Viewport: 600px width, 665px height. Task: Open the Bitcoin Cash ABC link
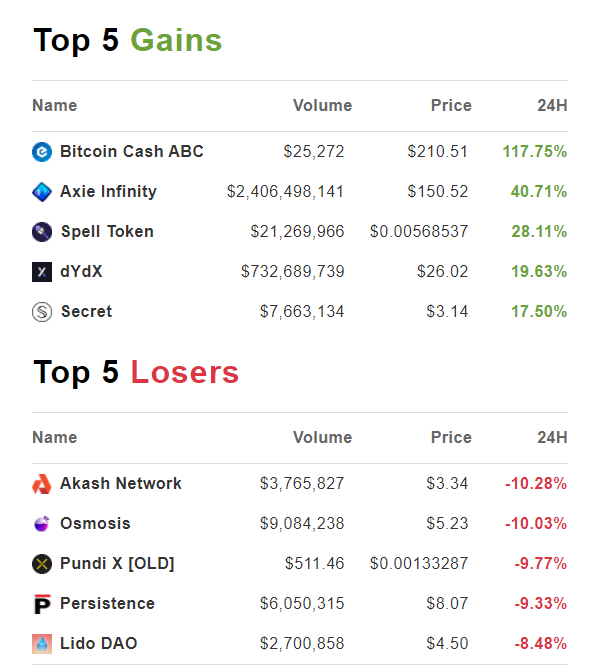pos(131,152)
